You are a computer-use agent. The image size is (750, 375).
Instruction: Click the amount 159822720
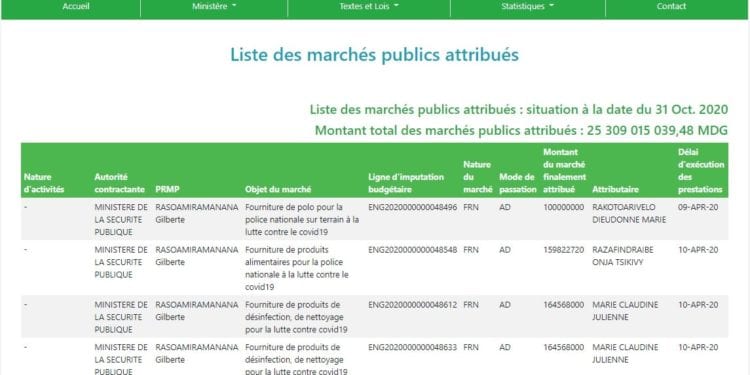pyautogui.click(x=563, y=250)
